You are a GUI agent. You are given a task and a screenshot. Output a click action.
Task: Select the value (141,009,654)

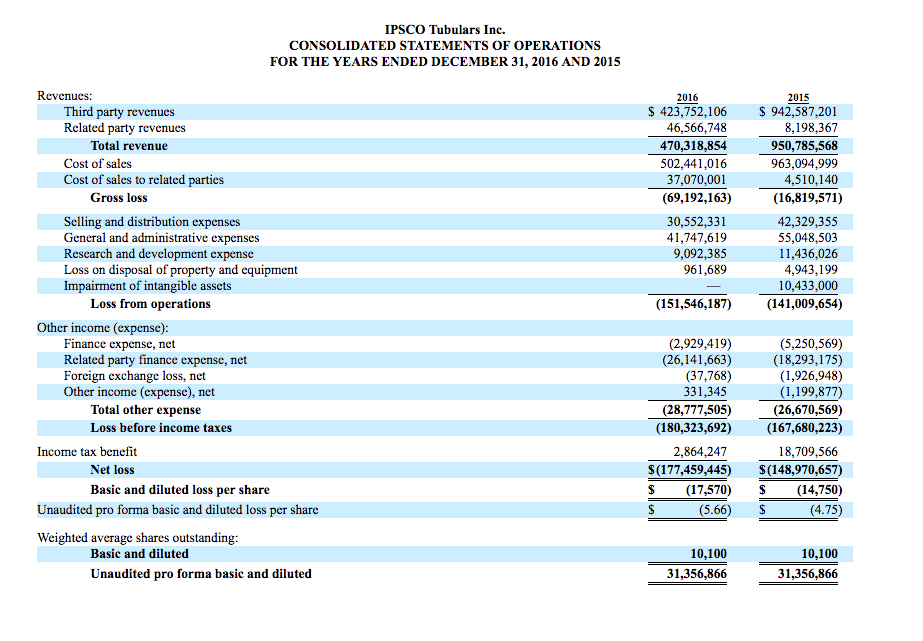[x=804, y=304]
